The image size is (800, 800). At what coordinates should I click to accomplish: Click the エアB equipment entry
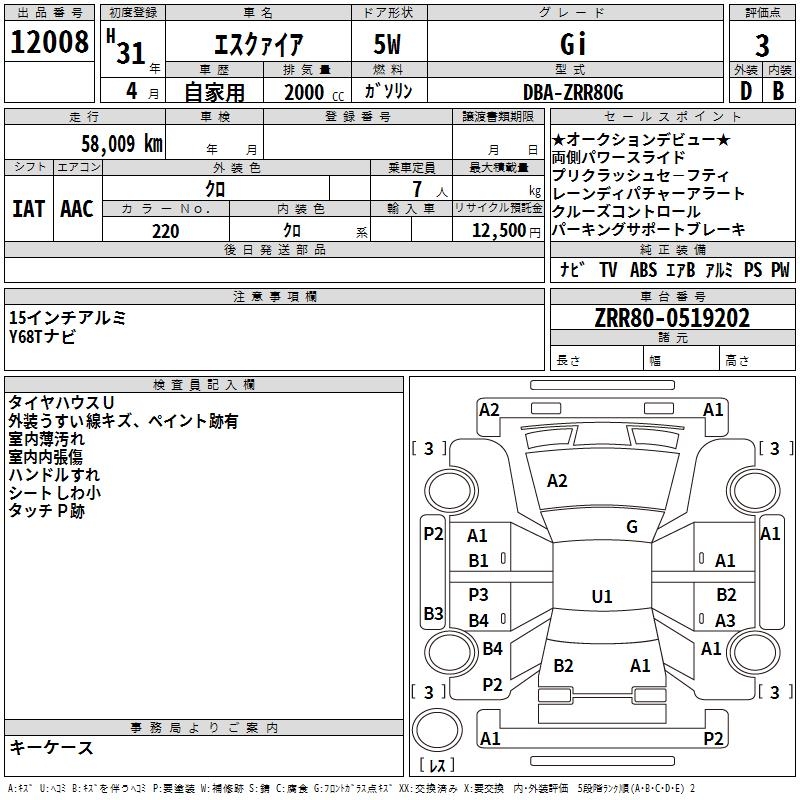[681, 270]
